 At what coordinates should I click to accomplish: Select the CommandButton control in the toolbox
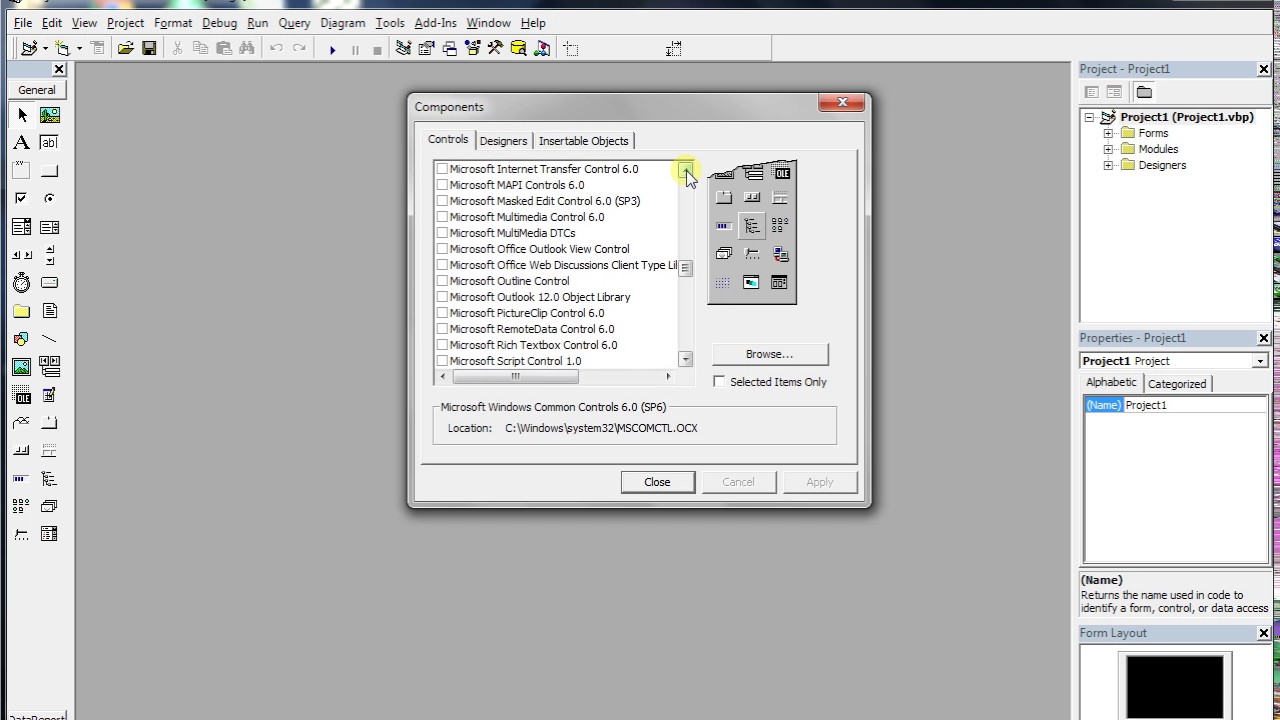coord(49,171)
